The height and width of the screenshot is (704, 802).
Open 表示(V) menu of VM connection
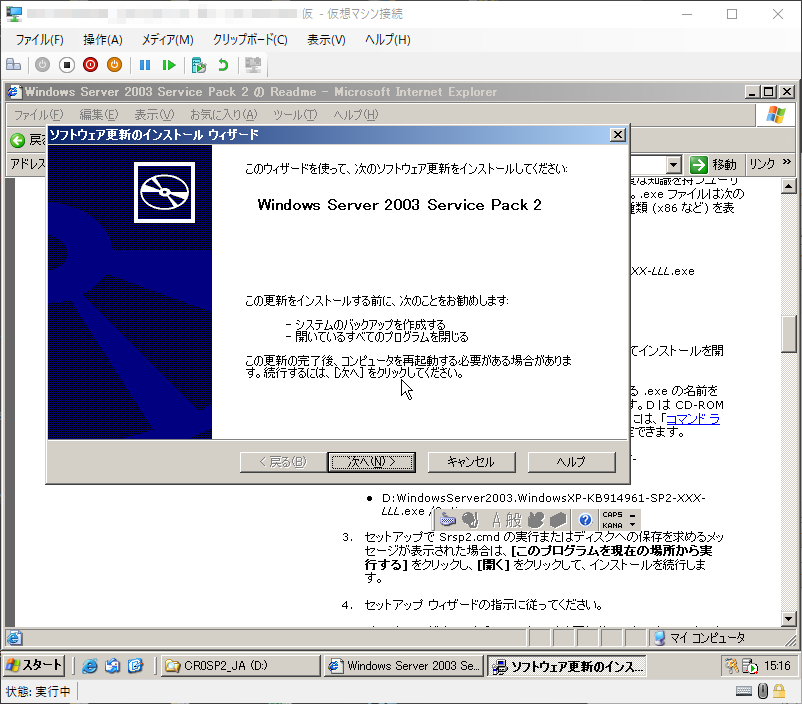click(326, 40)
